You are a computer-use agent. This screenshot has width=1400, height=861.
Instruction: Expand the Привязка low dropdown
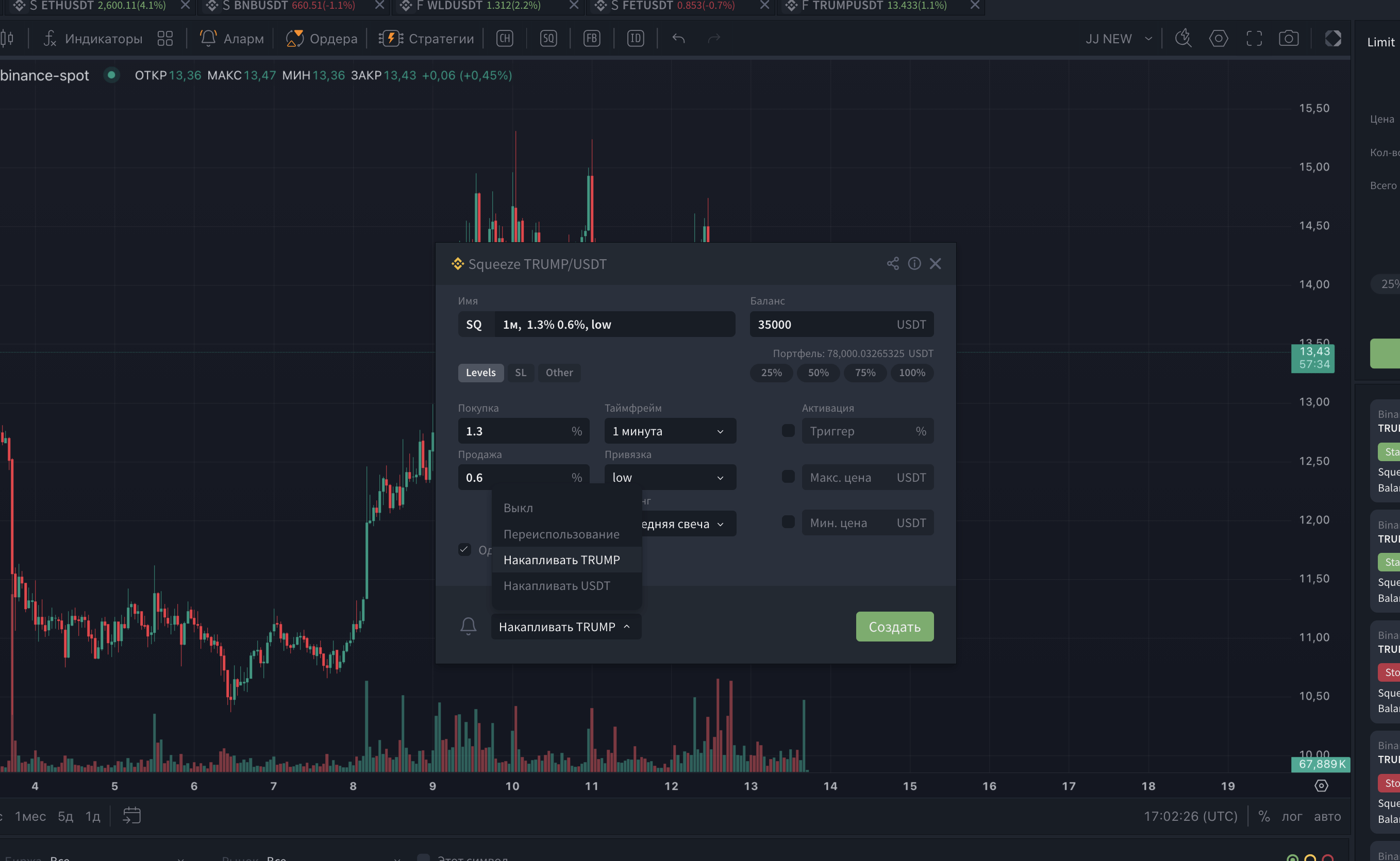[671, 477]
